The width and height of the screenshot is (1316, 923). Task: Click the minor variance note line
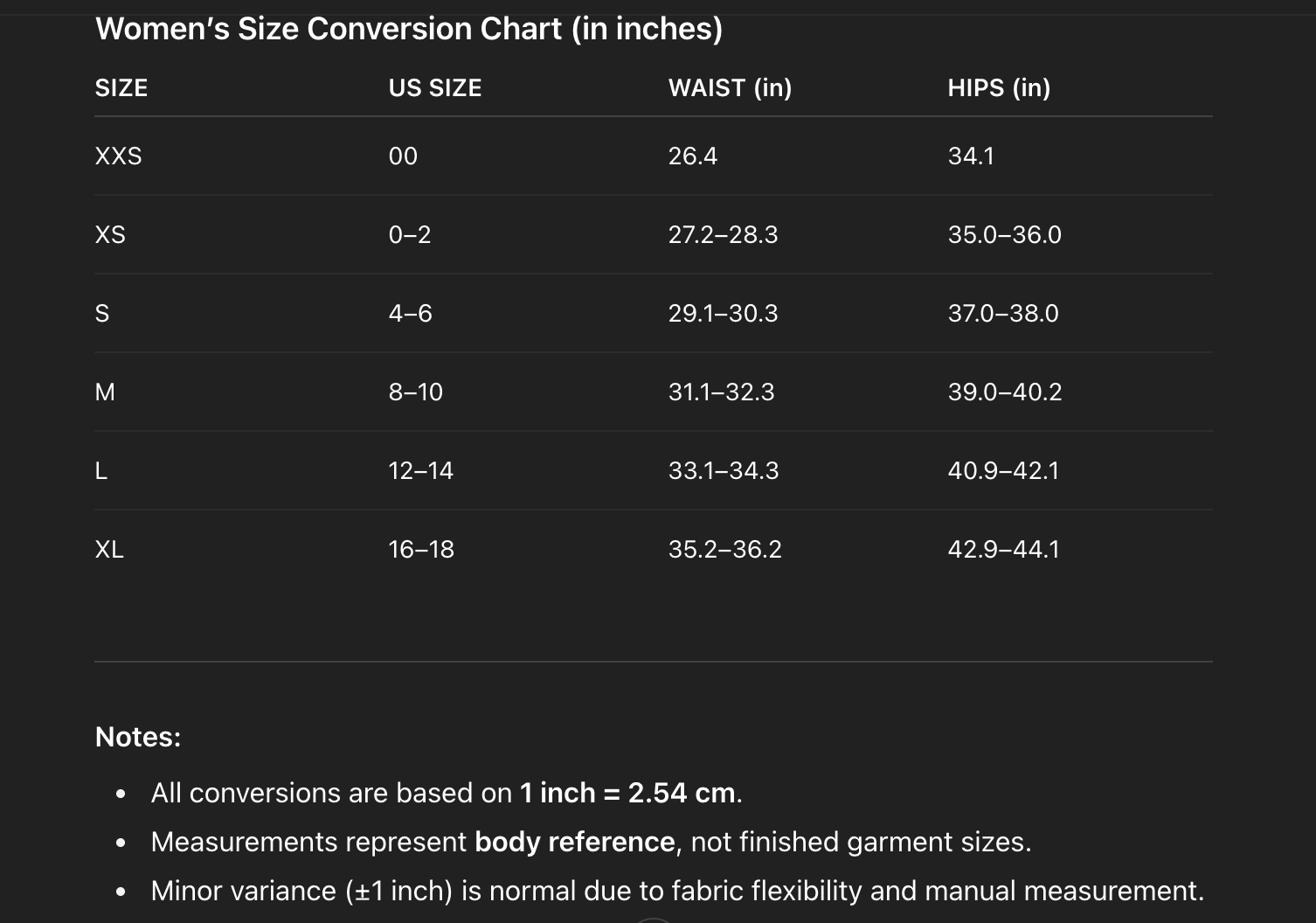[677, 891]
